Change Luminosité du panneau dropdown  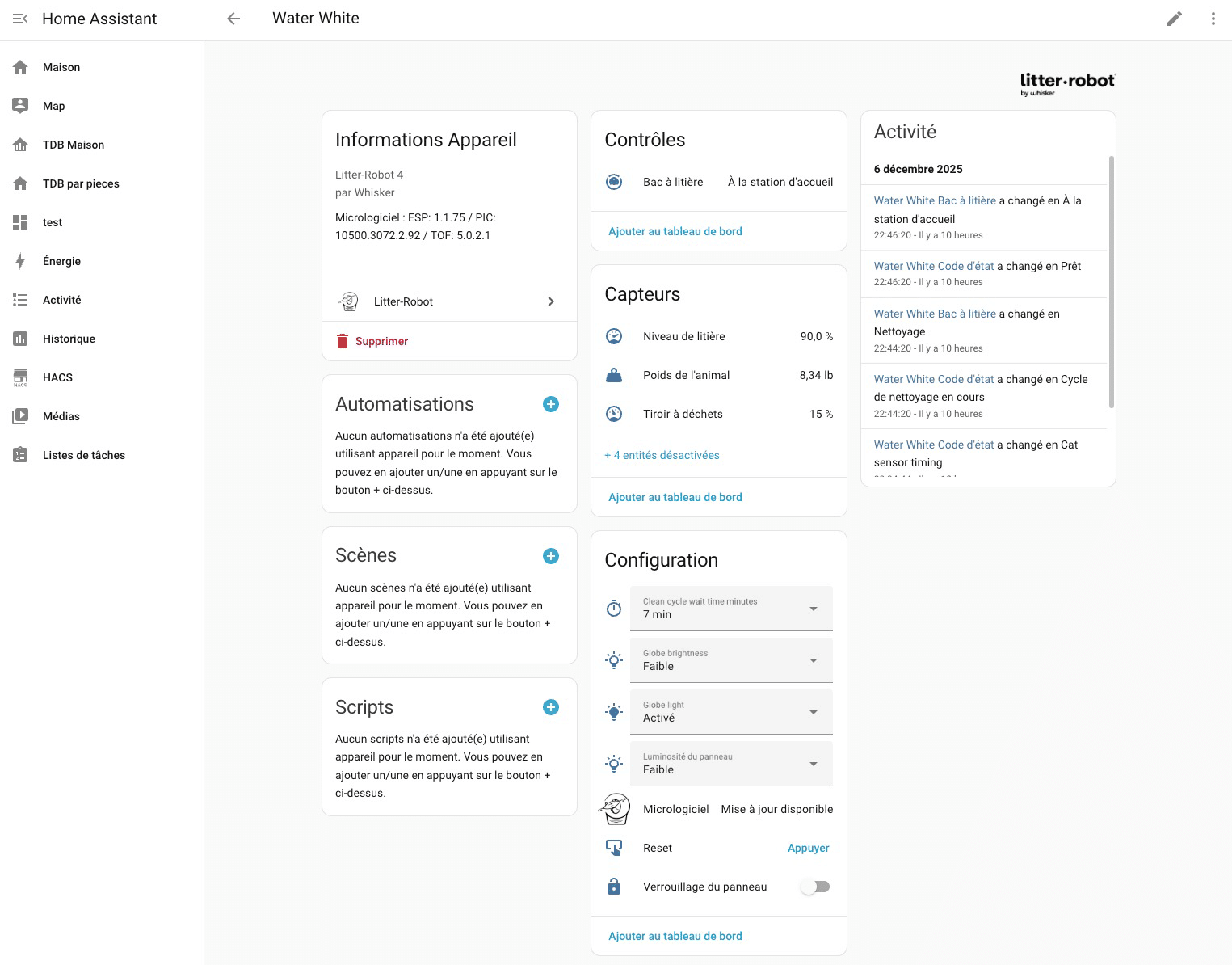coord(730,764)
